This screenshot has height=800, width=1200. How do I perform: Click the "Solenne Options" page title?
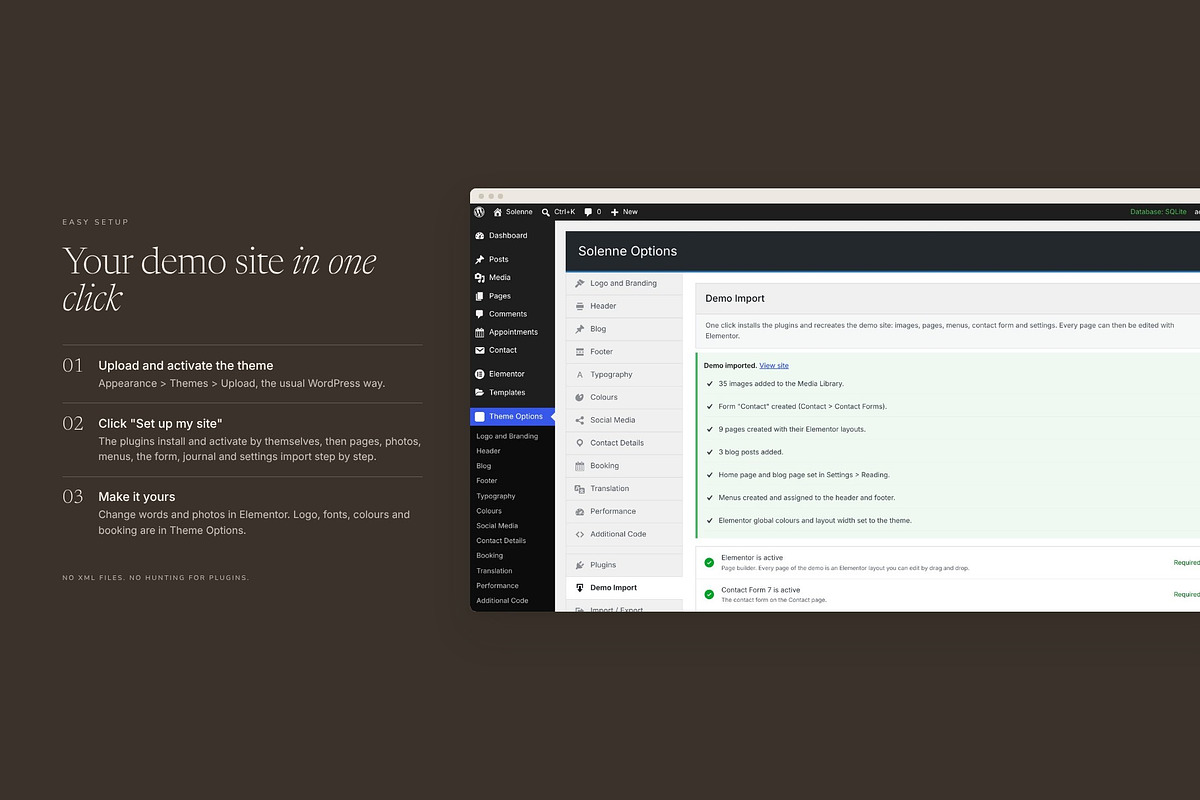(x=627, y=251)
